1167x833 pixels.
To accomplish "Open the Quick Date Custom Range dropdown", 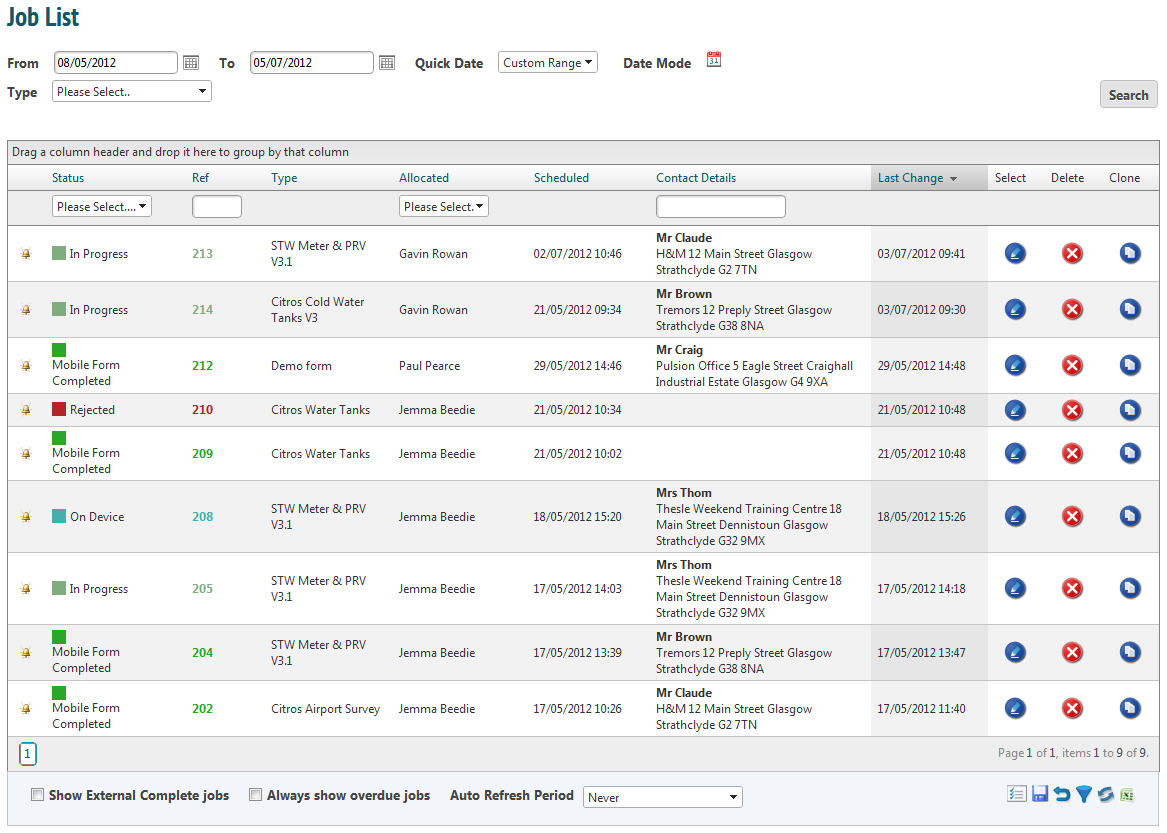I will [x=548, y=63].
